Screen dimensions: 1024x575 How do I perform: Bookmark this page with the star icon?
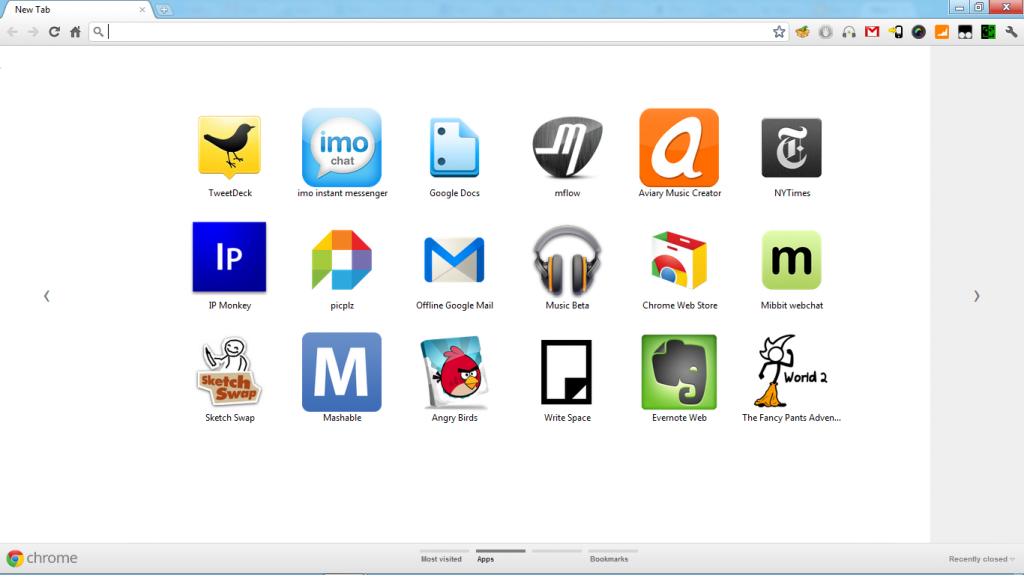click(779, 31)
